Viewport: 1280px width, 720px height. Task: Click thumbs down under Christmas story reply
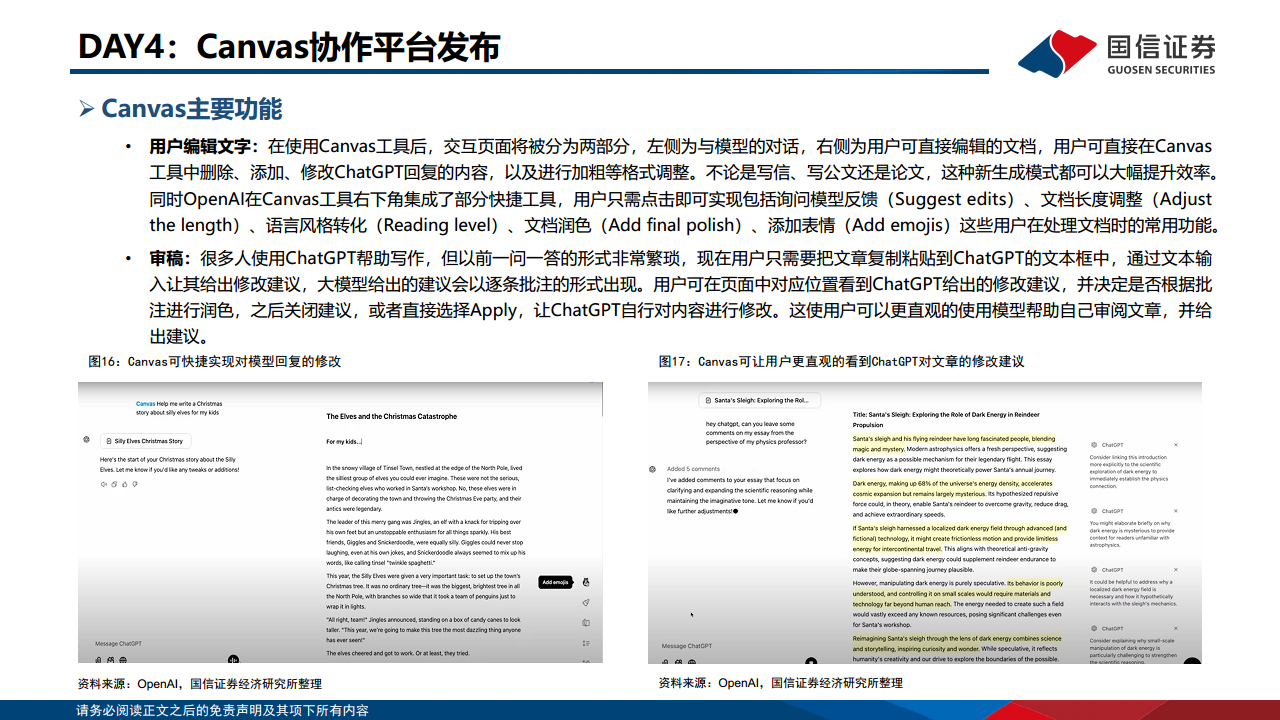[x=134, y=484]
